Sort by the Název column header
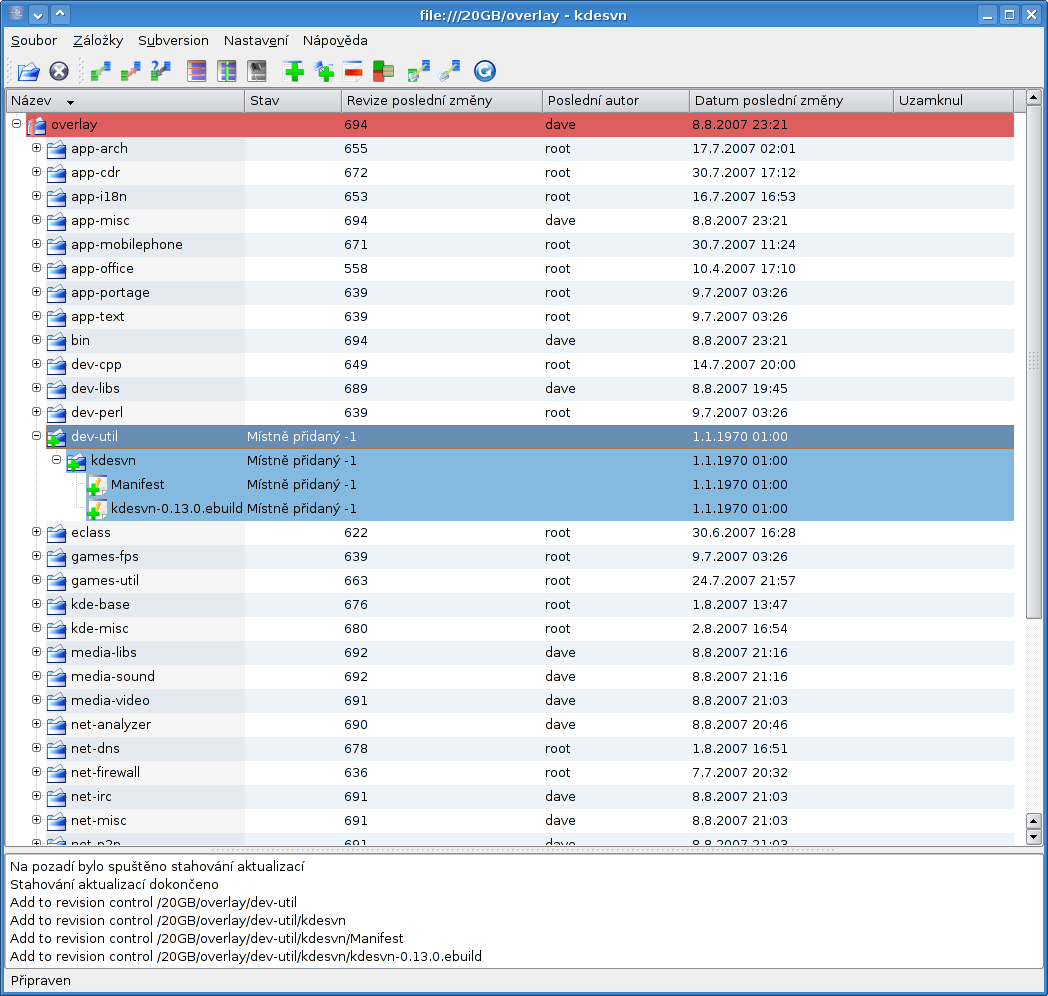The image size is (1048, 996). point(125,101)
